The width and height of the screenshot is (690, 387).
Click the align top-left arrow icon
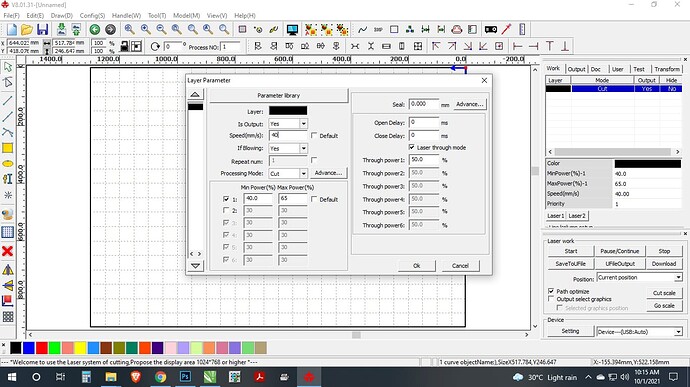pos(436,46)
